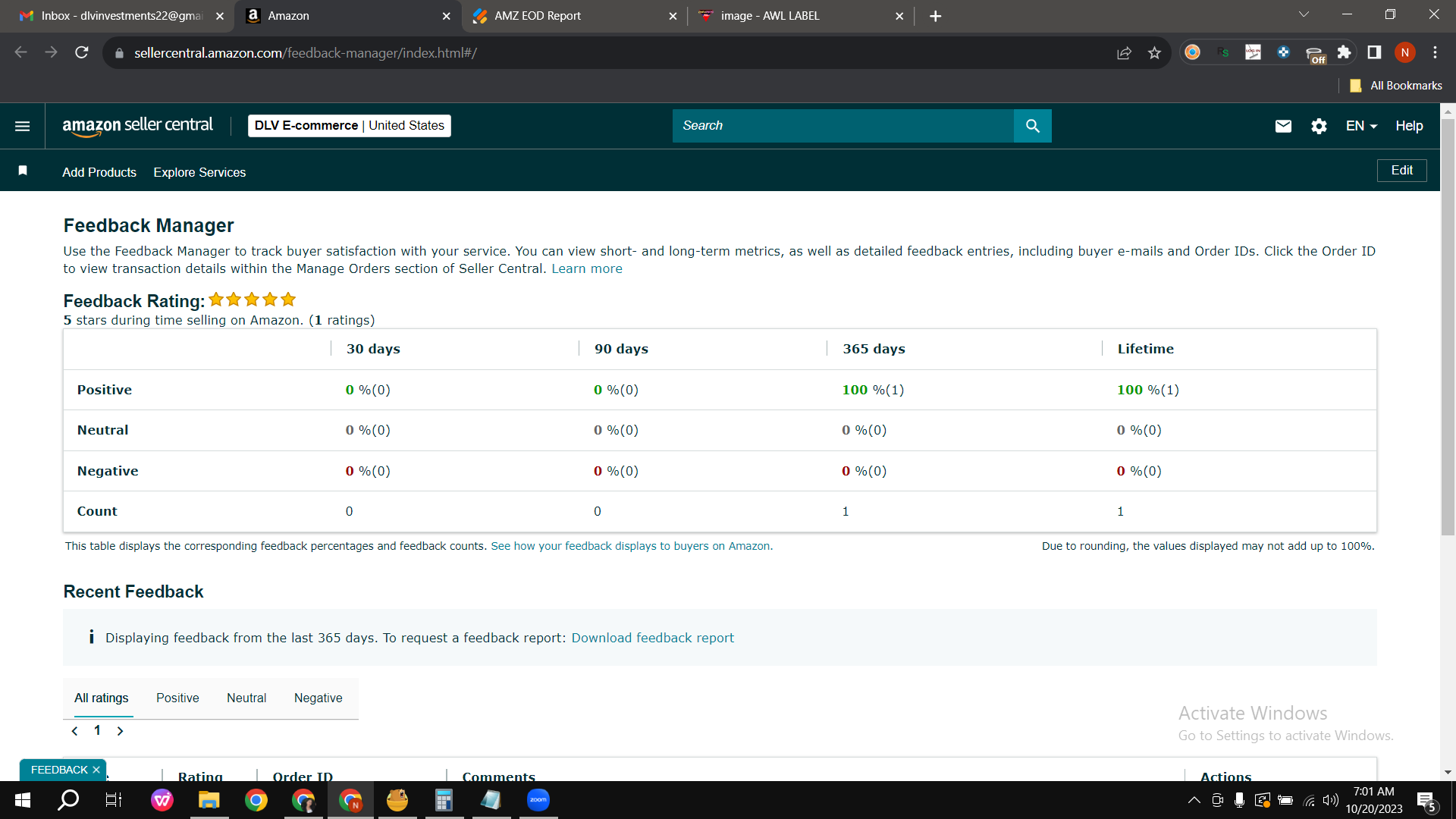Expand the tab search chevron
This screenshot has height=819, width=1456.
[1304, 14]
